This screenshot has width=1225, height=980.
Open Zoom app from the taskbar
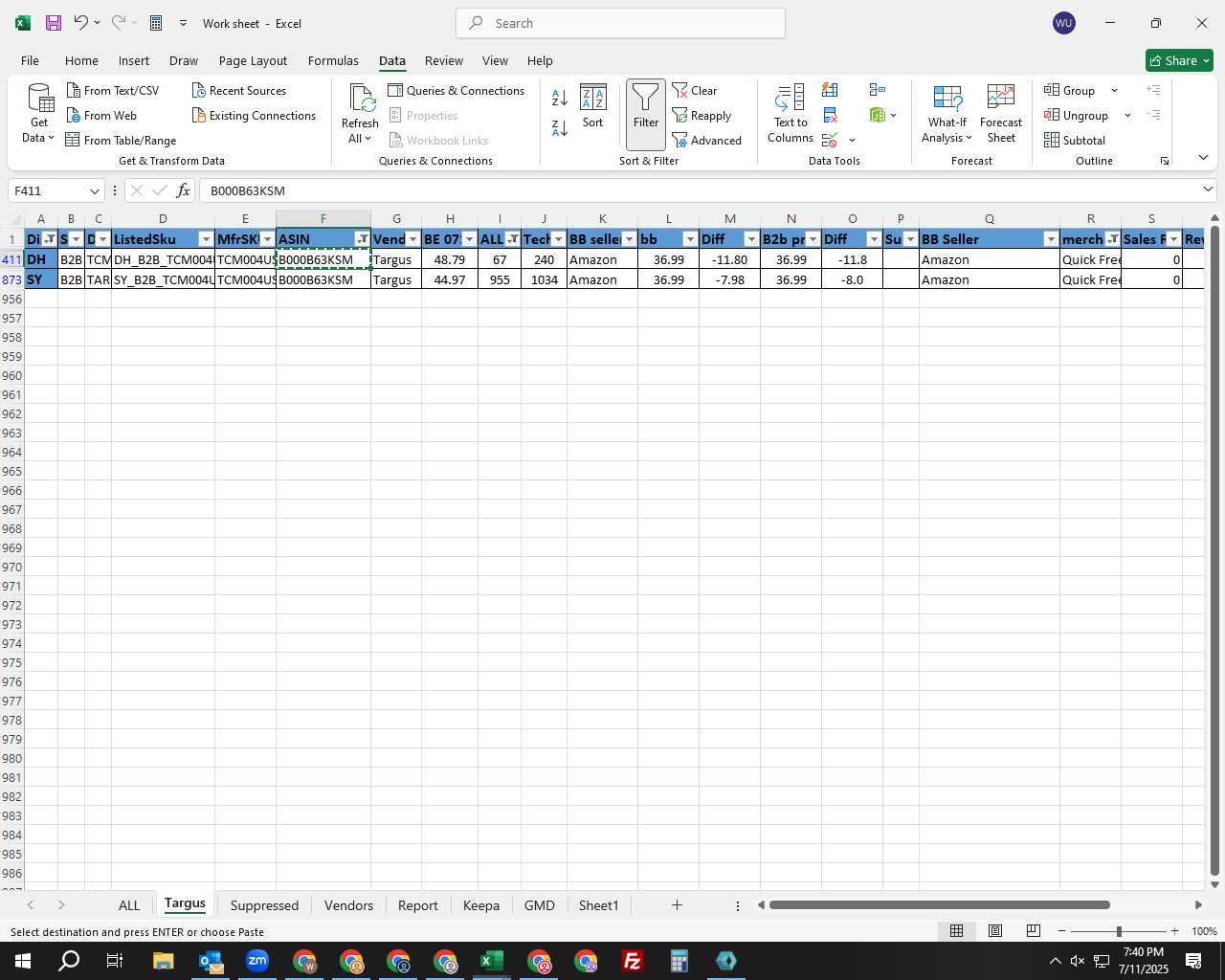(x=257, y=961)
